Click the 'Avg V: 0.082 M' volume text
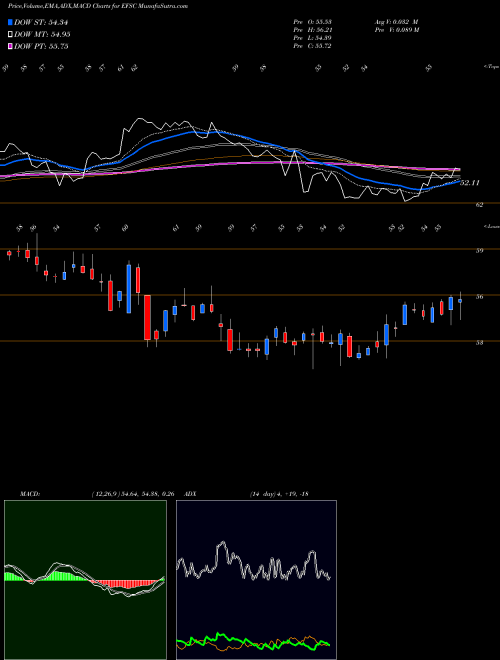500x660 pixels. pos(396,22)
